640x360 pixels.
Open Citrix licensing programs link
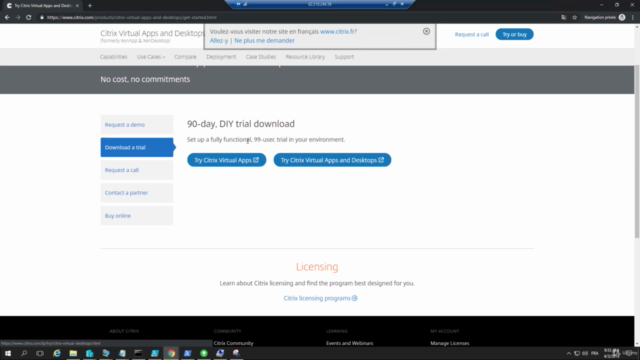[x=320, y=298]
